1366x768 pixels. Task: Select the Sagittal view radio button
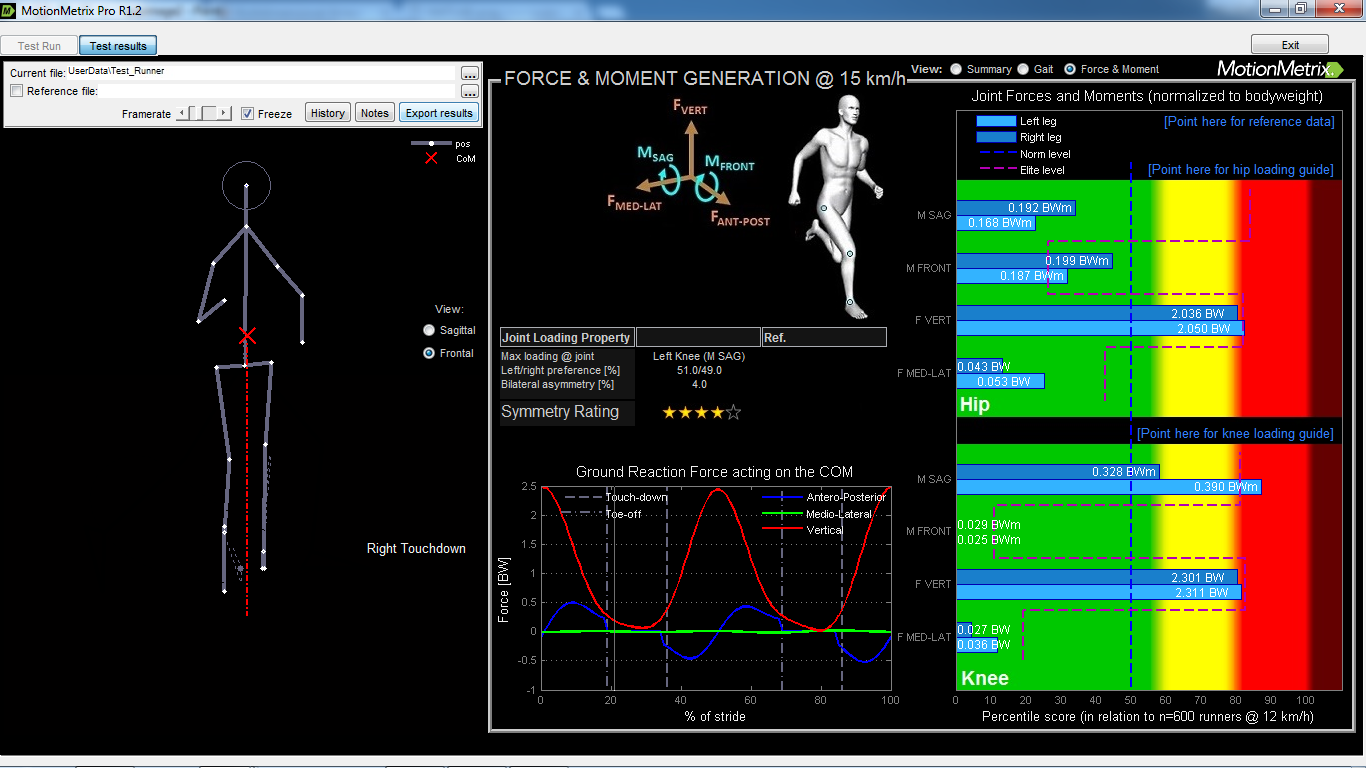coord(428,330)
